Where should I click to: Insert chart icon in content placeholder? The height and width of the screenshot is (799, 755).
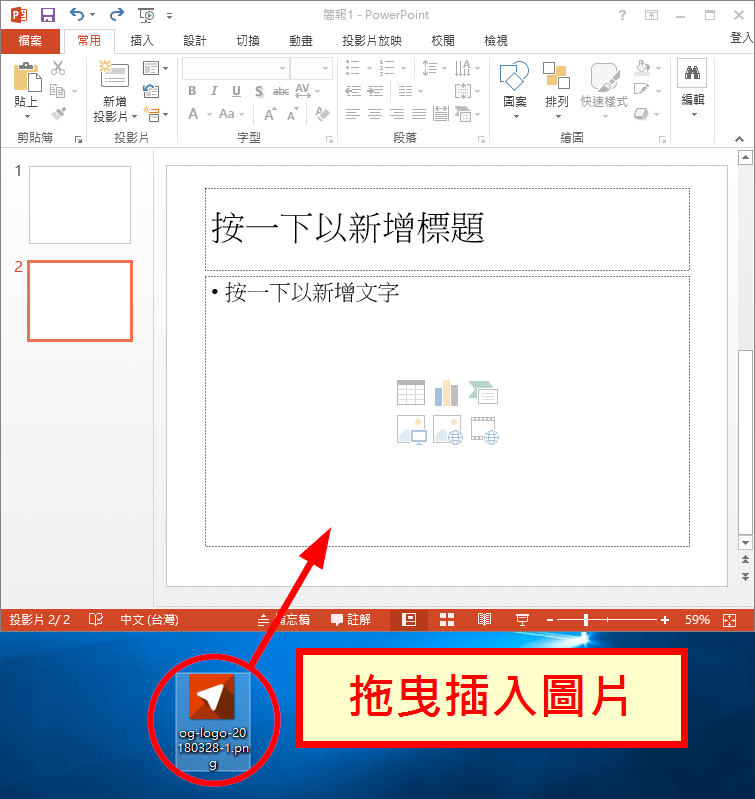click(x=446, y=393)
